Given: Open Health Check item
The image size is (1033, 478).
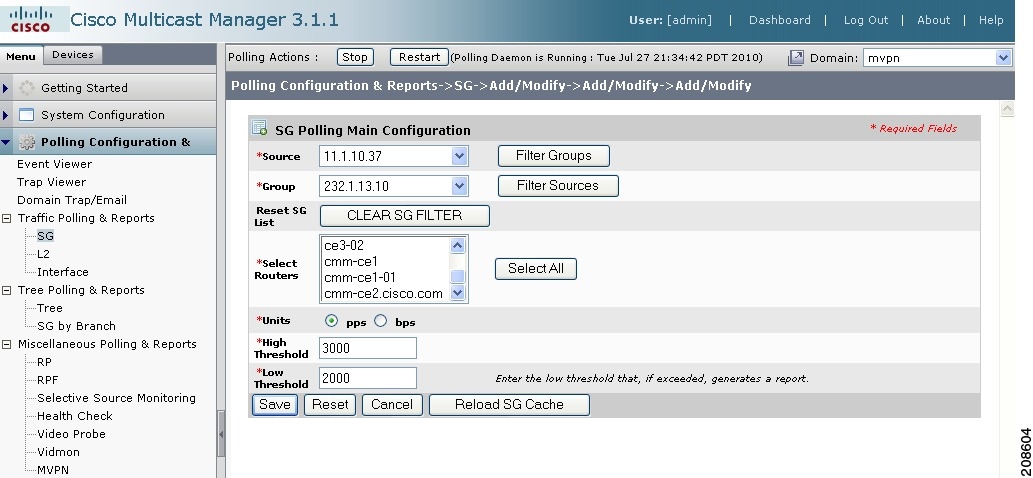Looking at the screenshot, I should coord(74,416).
